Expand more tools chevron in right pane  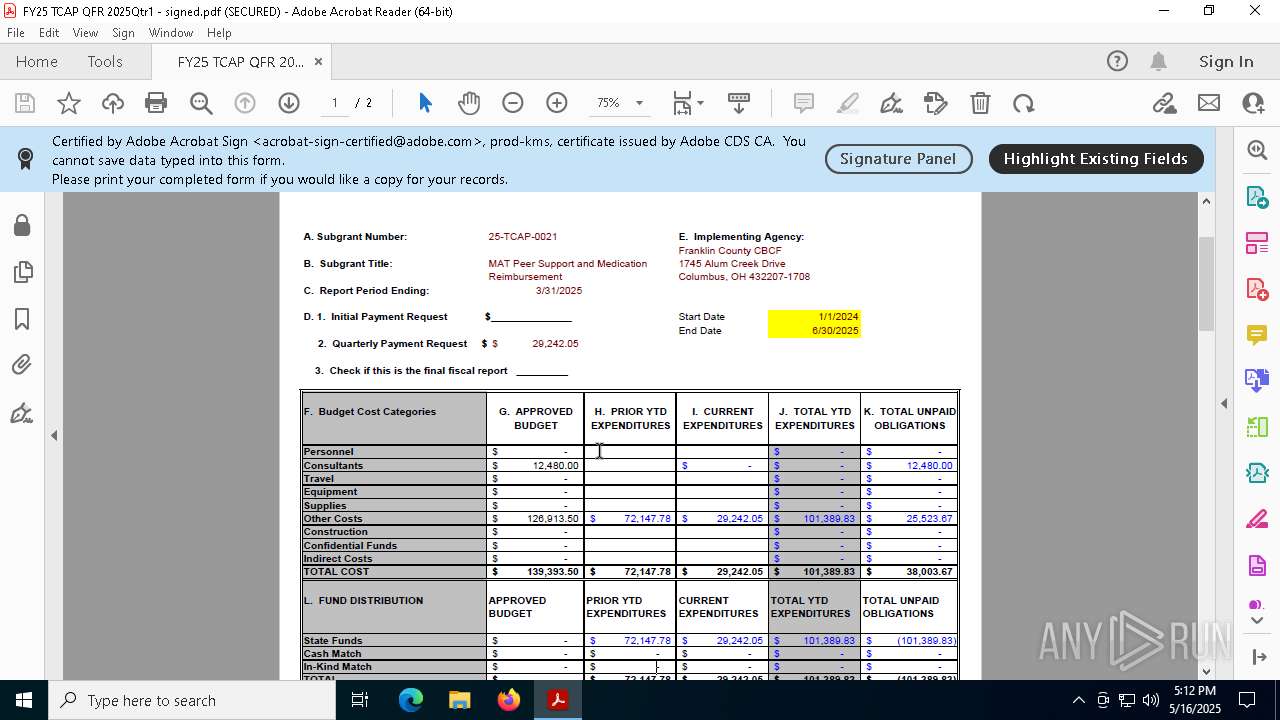tap(1257, 621)
